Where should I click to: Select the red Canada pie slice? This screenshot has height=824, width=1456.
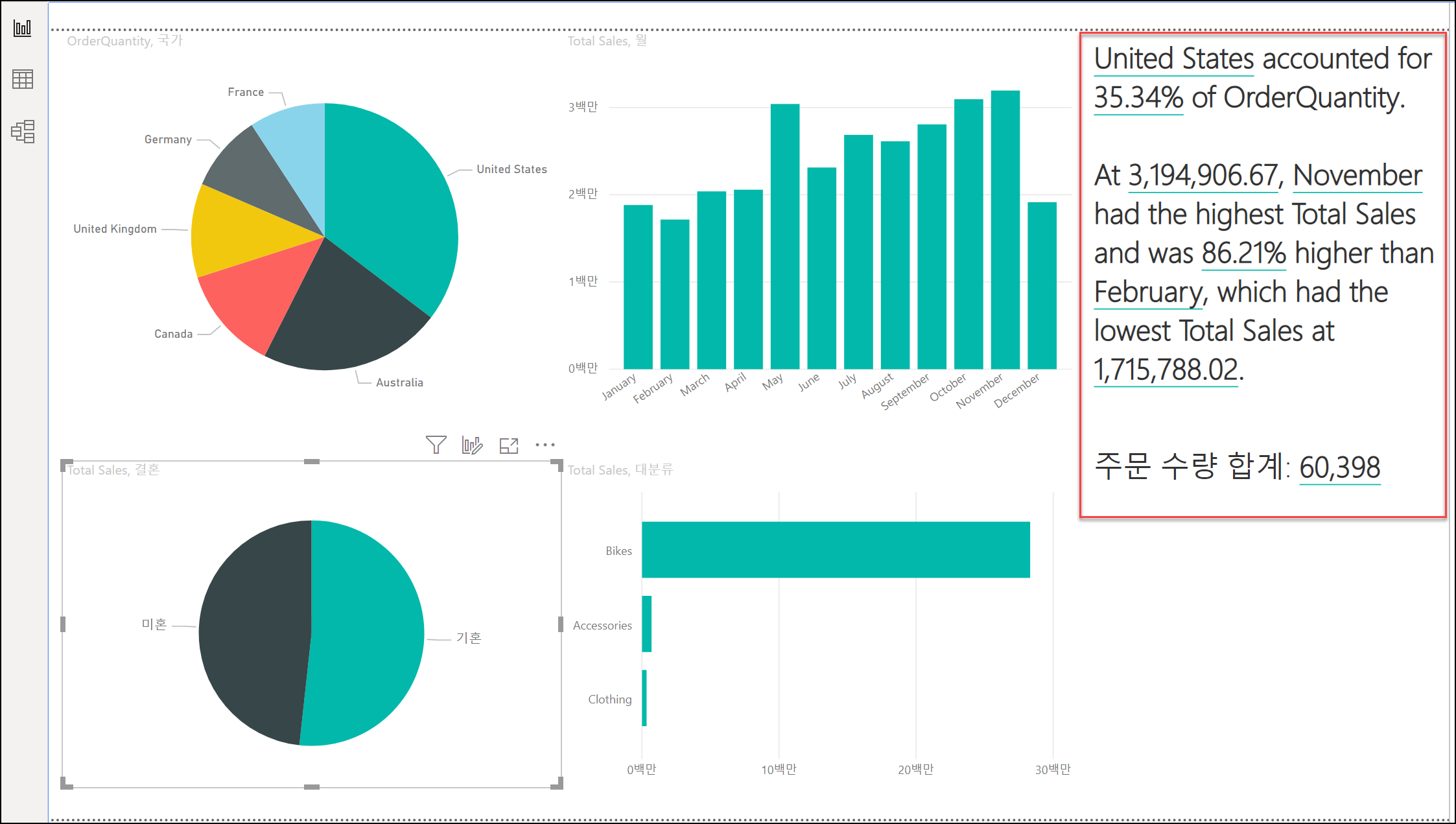click(x=250, y=295)
